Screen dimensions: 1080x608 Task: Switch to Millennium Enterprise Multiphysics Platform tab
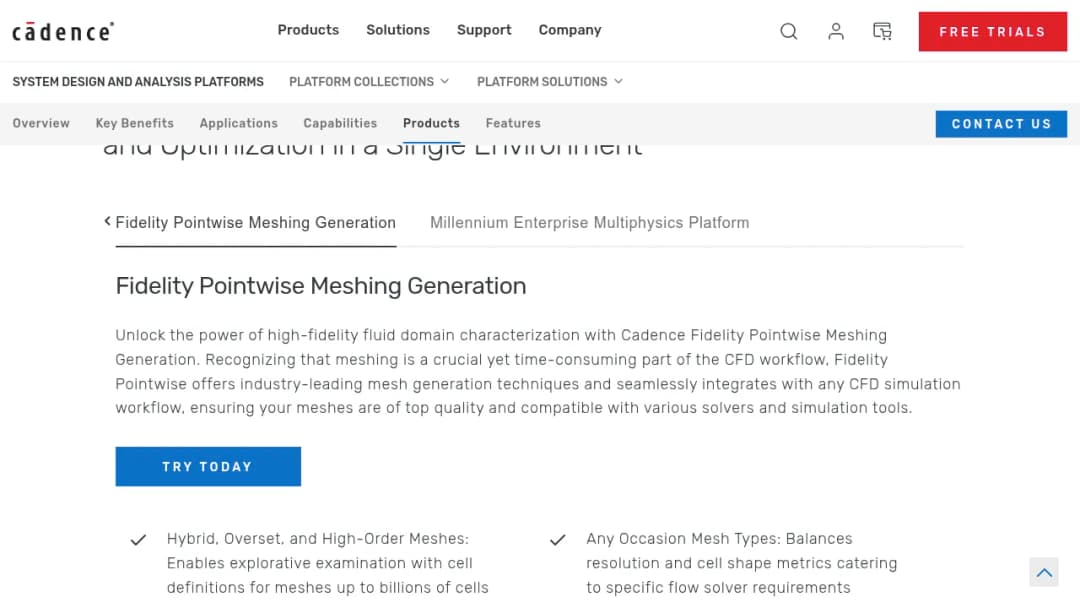click(590, 223)
